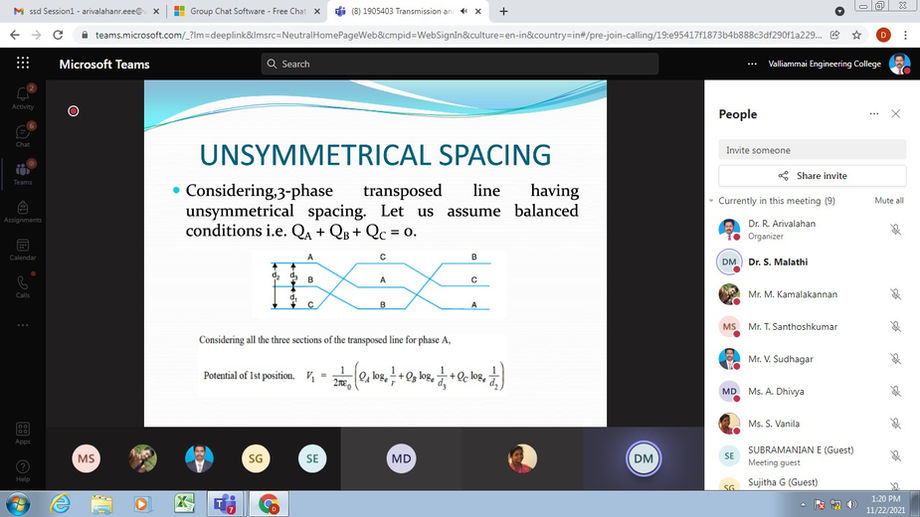Viewport: 920px width, 517px height.
Task: Open Internet Explorer from taskbar
Action: pos(60,504)
